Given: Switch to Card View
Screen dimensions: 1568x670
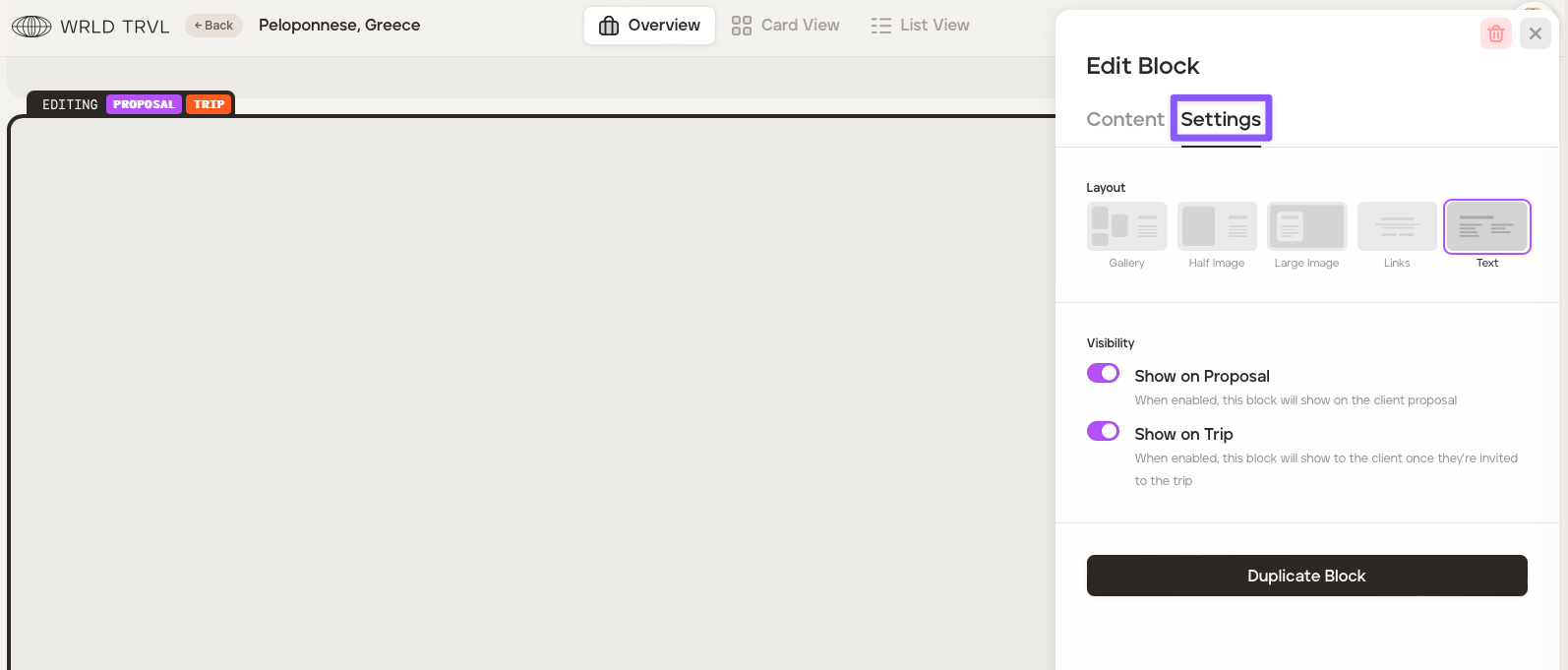Looking at the screenshot, I should pyautogui.click(x=786, y=26).
